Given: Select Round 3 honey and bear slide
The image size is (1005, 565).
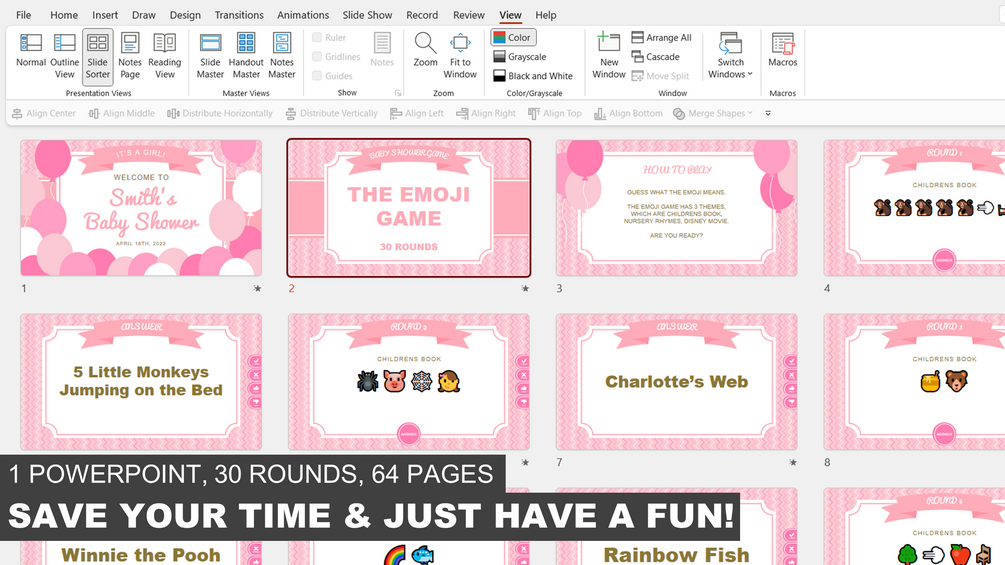Looking at the screenshot, I should [914, 382].
